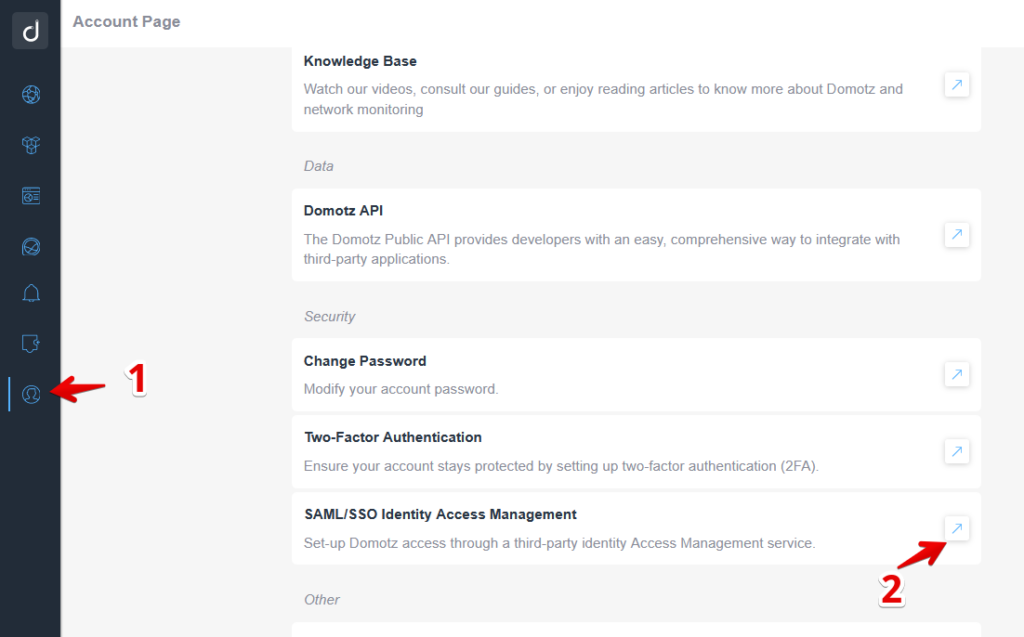The height and width of the screenshot is (637, 1024).
Task: Open the chat feedback icon in sidebar
Action: point(31,343)
